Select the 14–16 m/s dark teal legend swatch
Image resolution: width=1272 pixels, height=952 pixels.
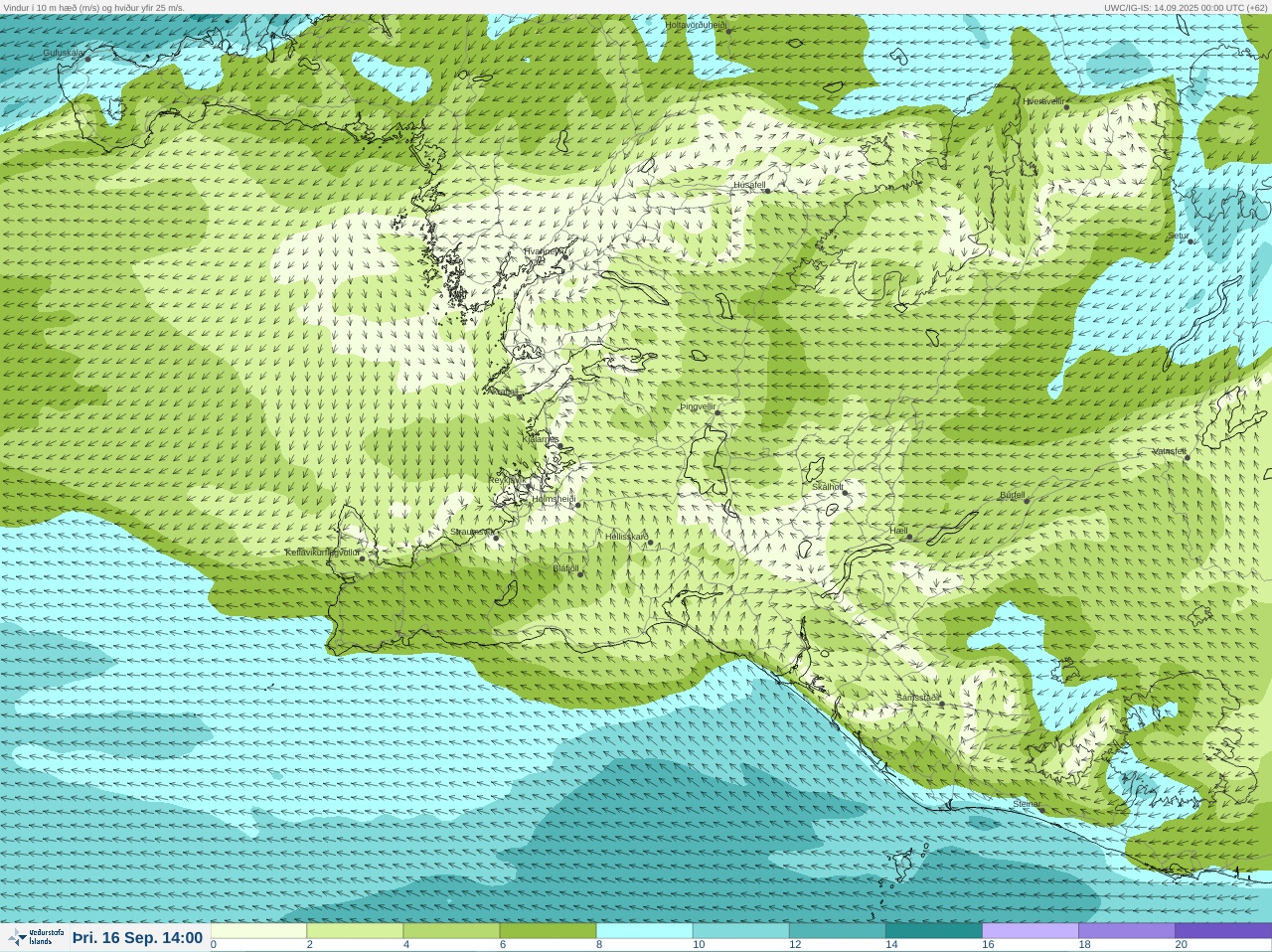933,931
